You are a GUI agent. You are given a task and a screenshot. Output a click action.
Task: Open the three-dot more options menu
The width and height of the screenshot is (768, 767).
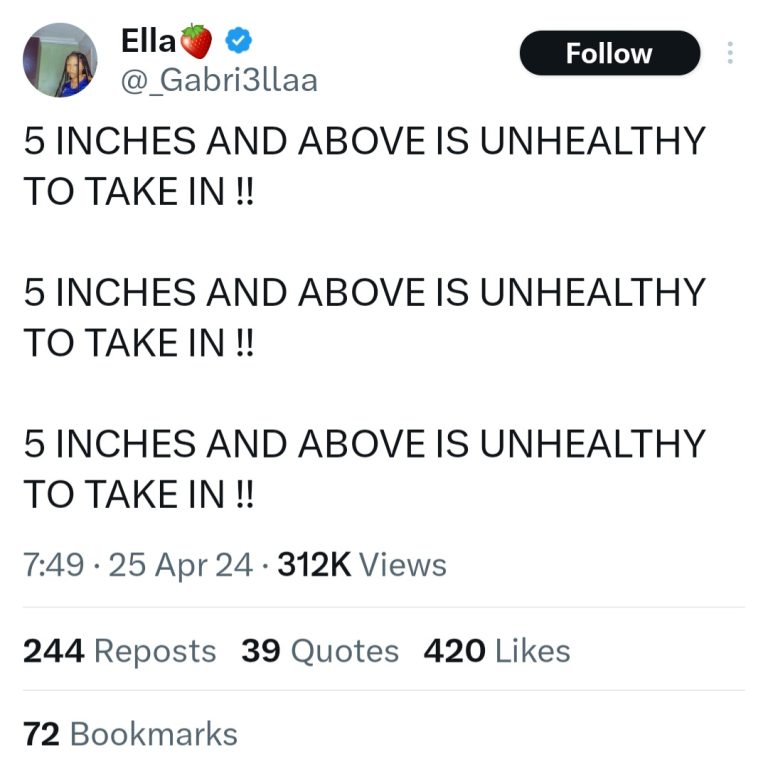pyautogui.click(x=730, y=53)
